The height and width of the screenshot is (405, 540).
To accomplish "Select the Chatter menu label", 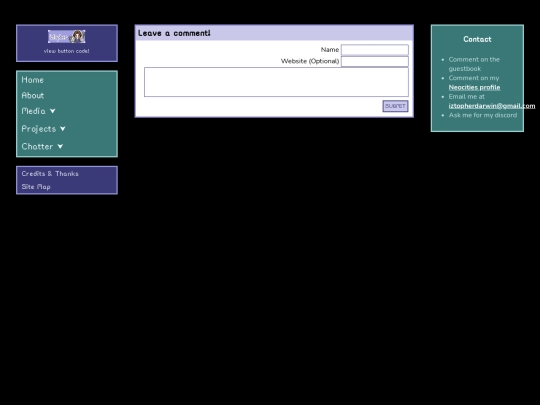I will [37, 146].
